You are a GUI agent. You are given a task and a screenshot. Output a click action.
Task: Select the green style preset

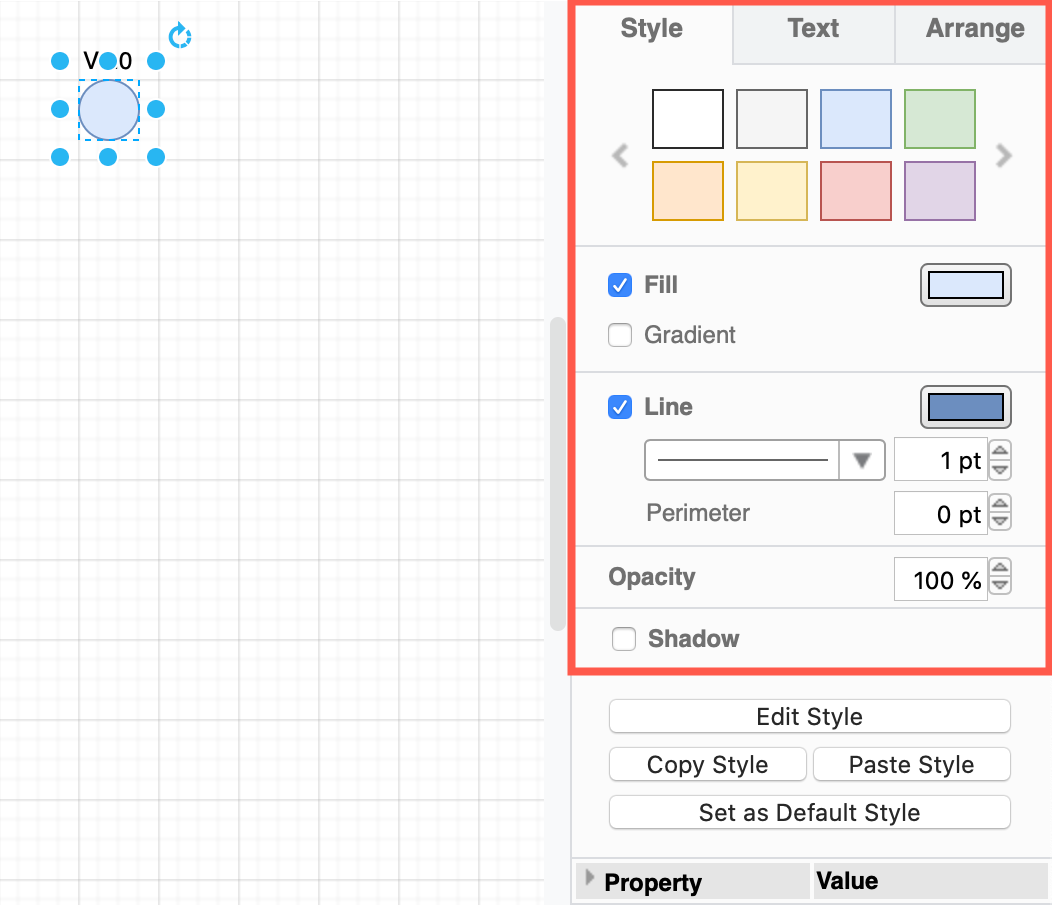click(x=939, y=118)
